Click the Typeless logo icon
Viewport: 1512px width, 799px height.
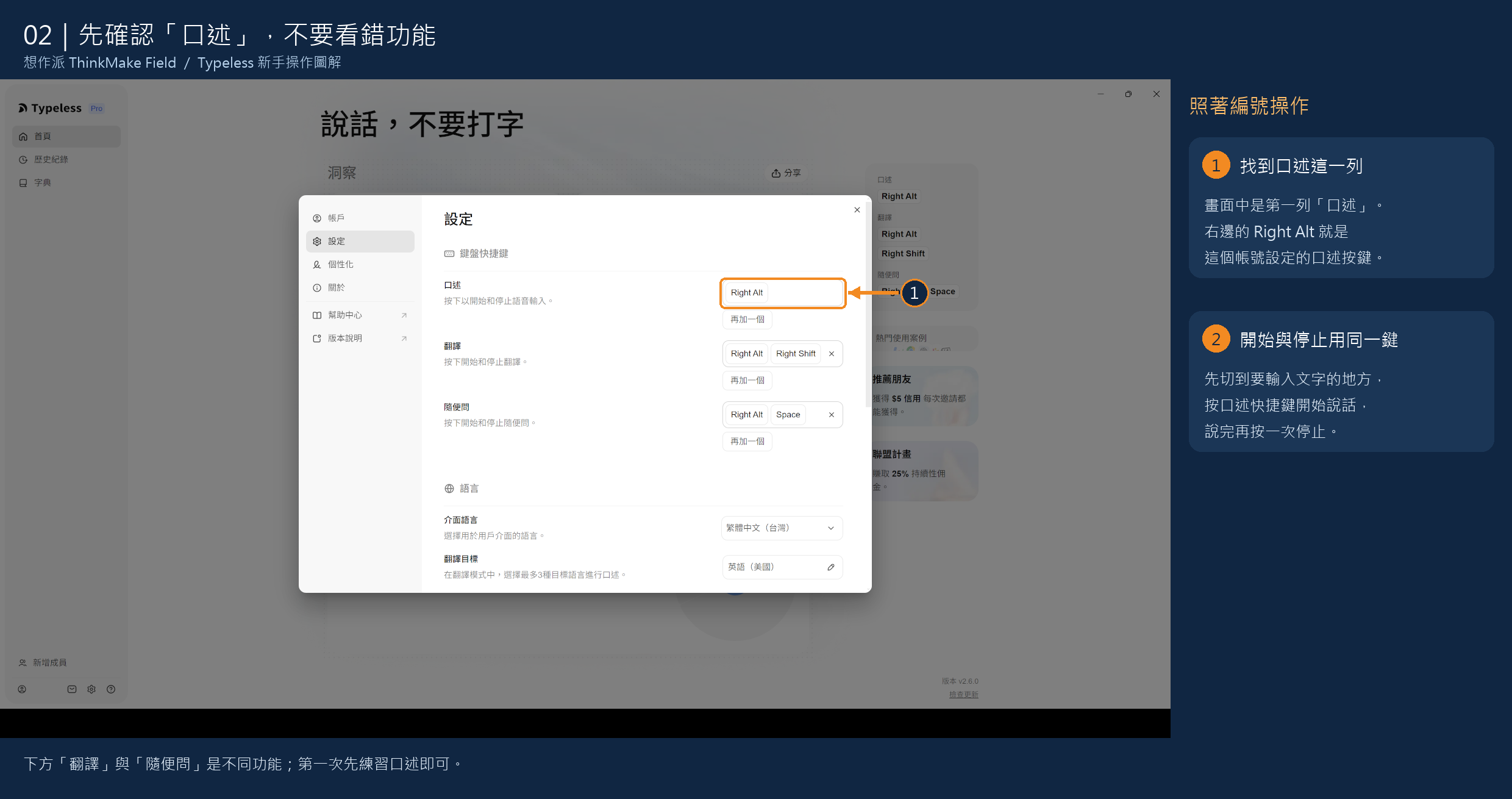pyautogui.click(x=23, y=108)
